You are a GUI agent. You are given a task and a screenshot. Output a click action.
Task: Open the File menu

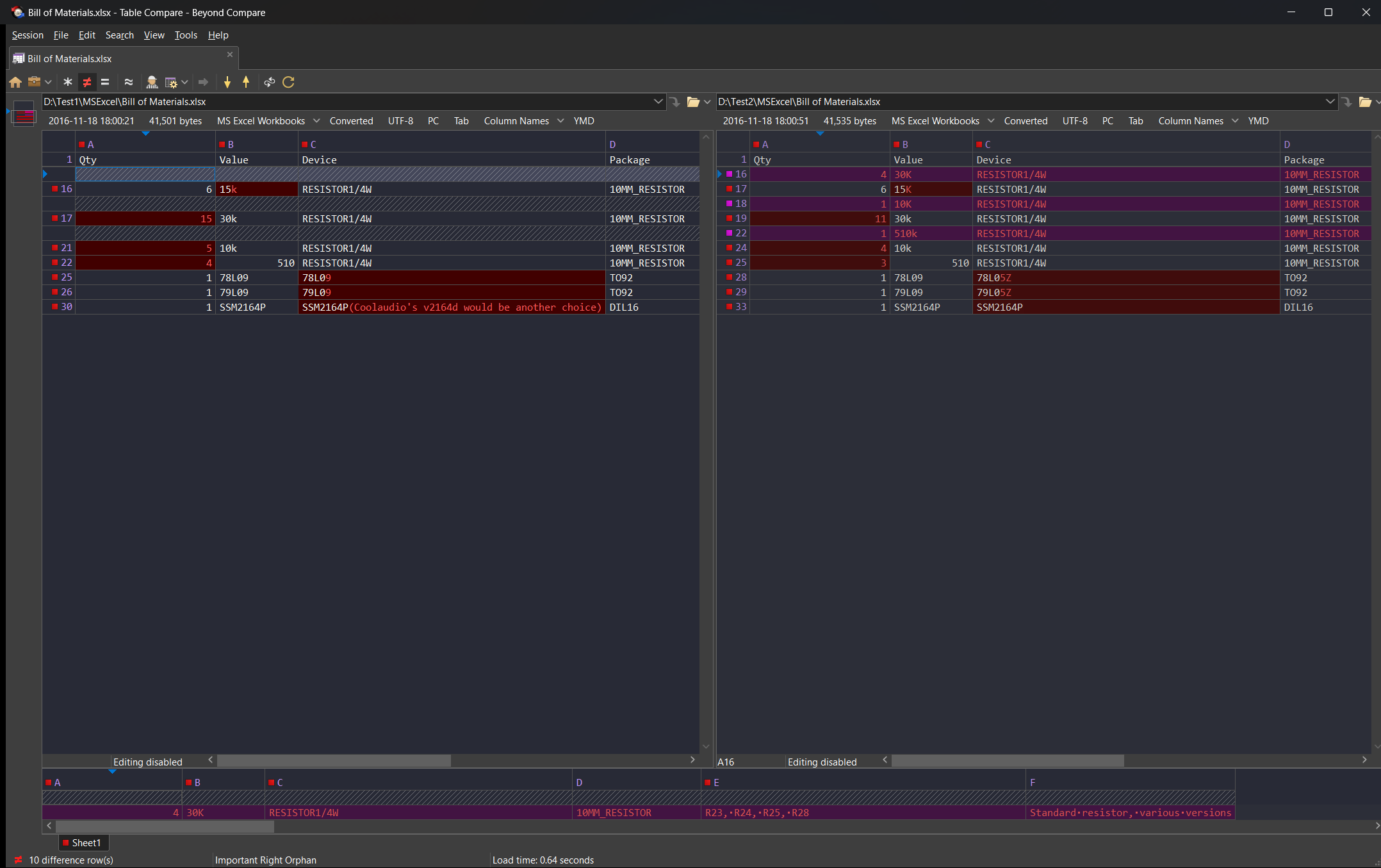click(x=61, y=35)
